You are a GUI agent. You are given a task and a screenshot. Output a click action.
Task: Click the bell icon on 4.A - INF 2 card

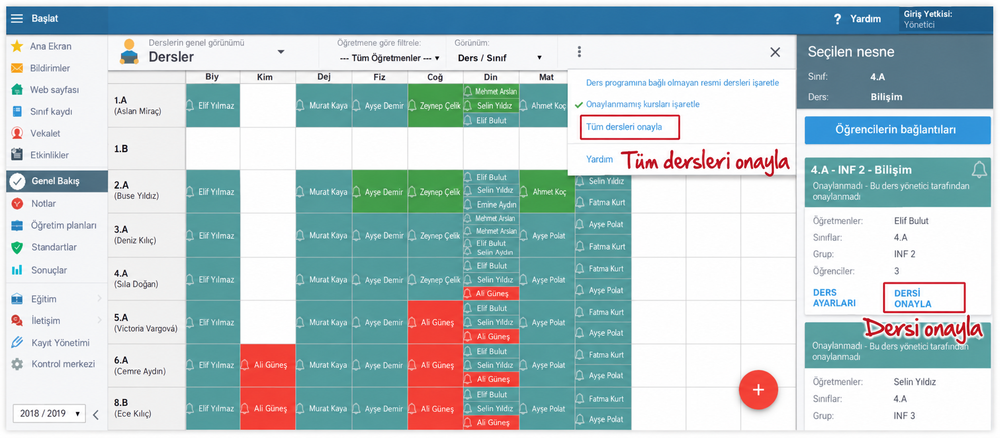point(978,170)
